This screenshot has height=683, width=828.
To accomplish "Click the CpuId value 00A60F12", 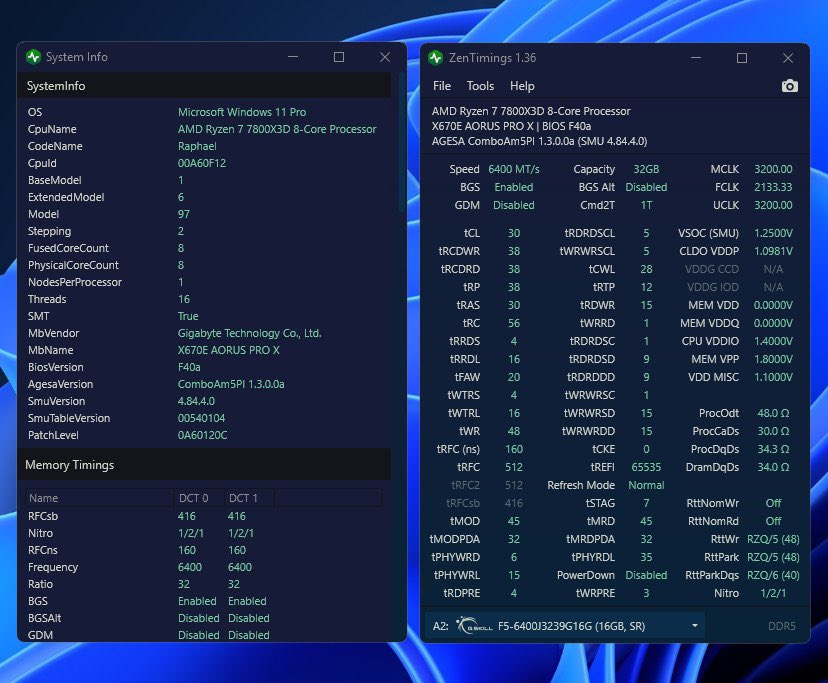I will click(202, 163).
